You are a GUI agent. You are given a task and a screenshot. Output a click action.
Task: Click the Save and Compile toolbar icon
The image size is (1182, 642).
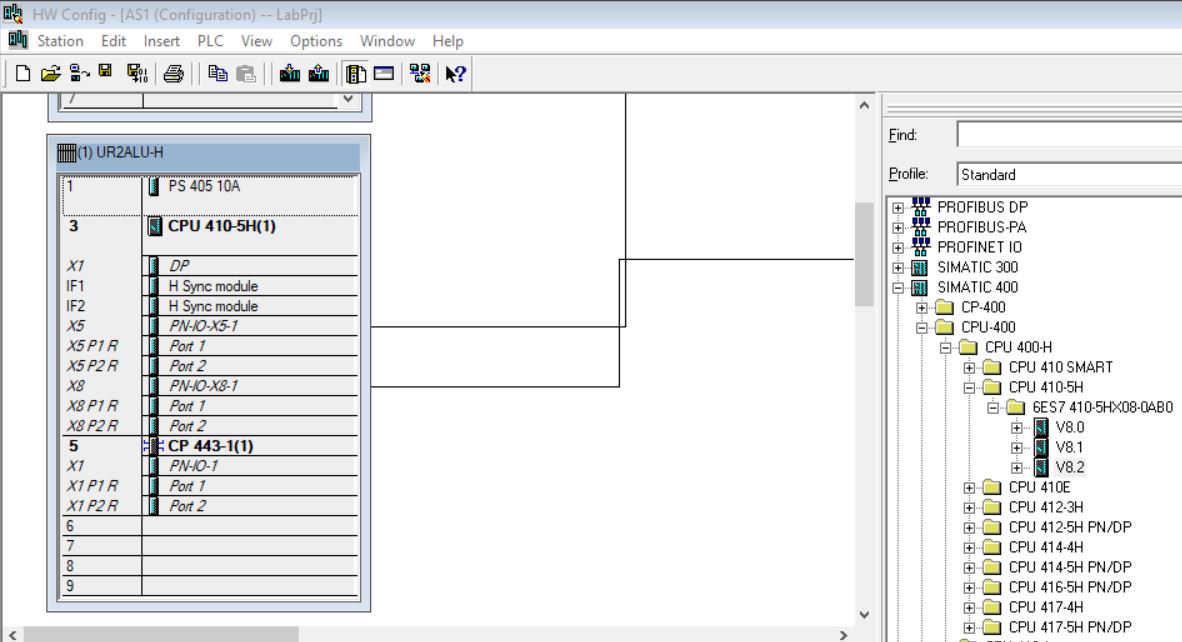click(137, 73)
